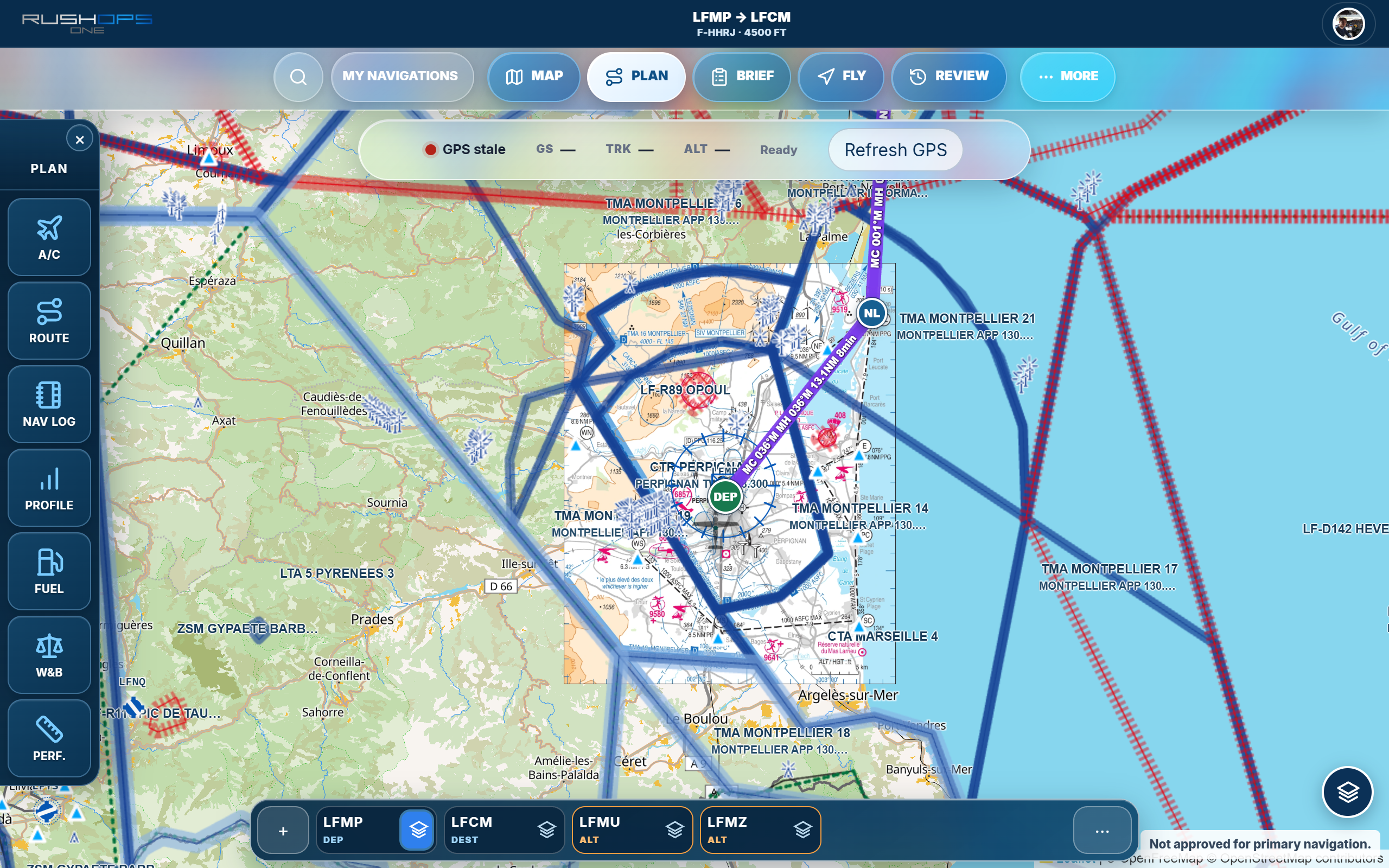Open the user profile avatar
Screen dimensions: 1389x868
pos(1348,24)
